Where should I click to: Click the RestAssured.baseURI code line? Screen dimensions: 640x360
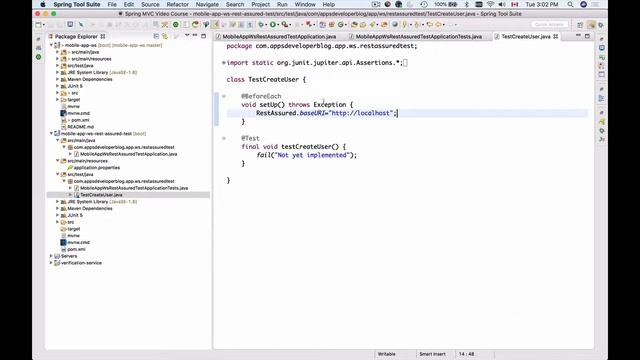tap(327, 113)
